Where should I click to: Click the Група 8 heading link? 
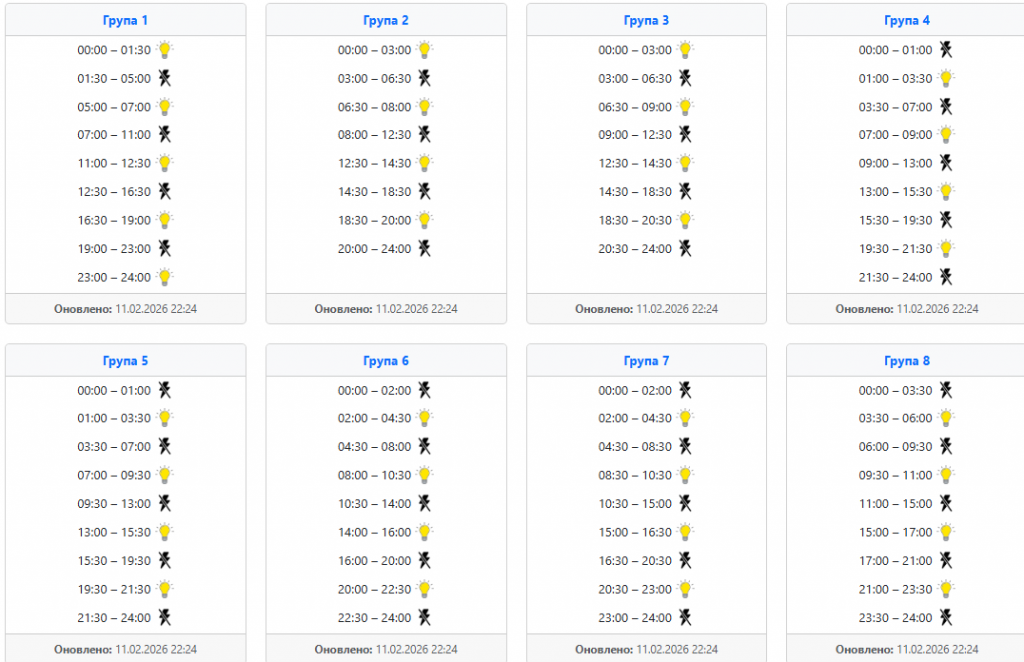[907, 361]
